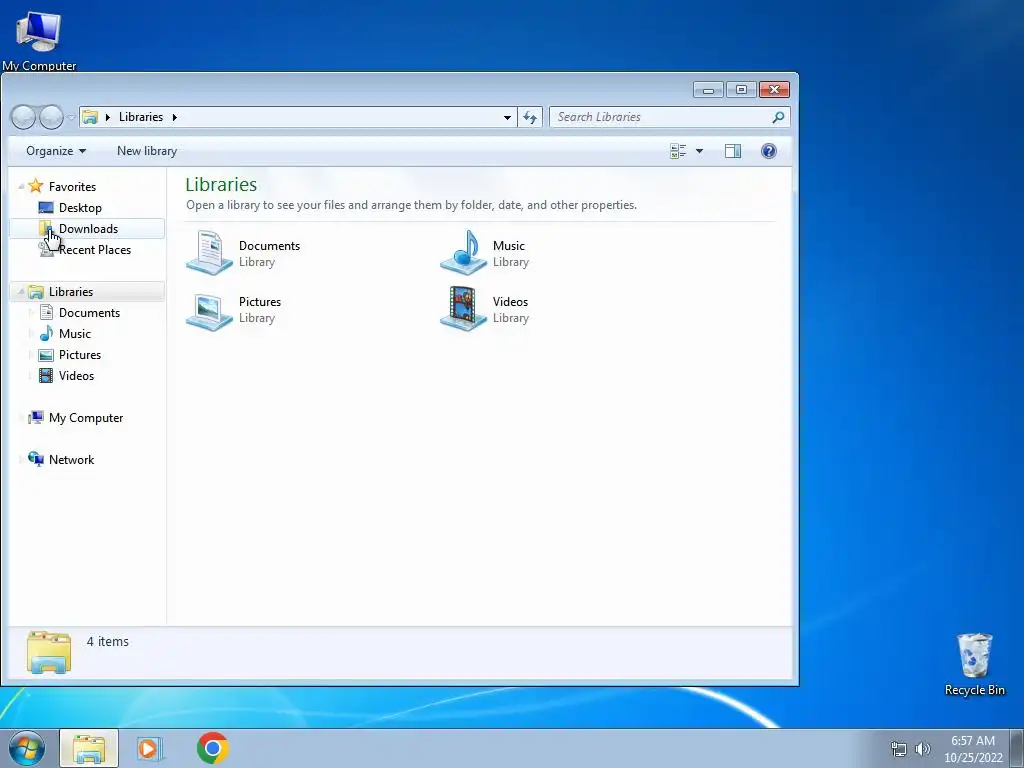The width and height of the screenshot is (1024, 768).
Task: Click the Forward navigation button
Action: point(51,118)
